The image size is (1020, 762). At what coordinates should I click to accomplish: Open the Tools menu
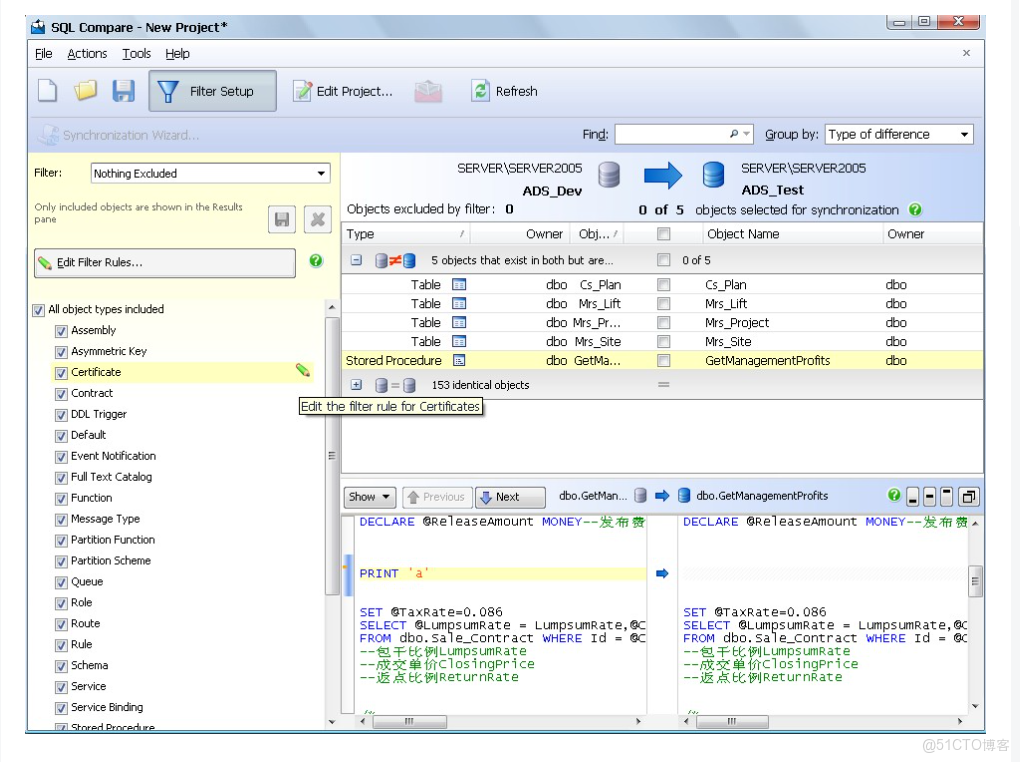point(136,54)
